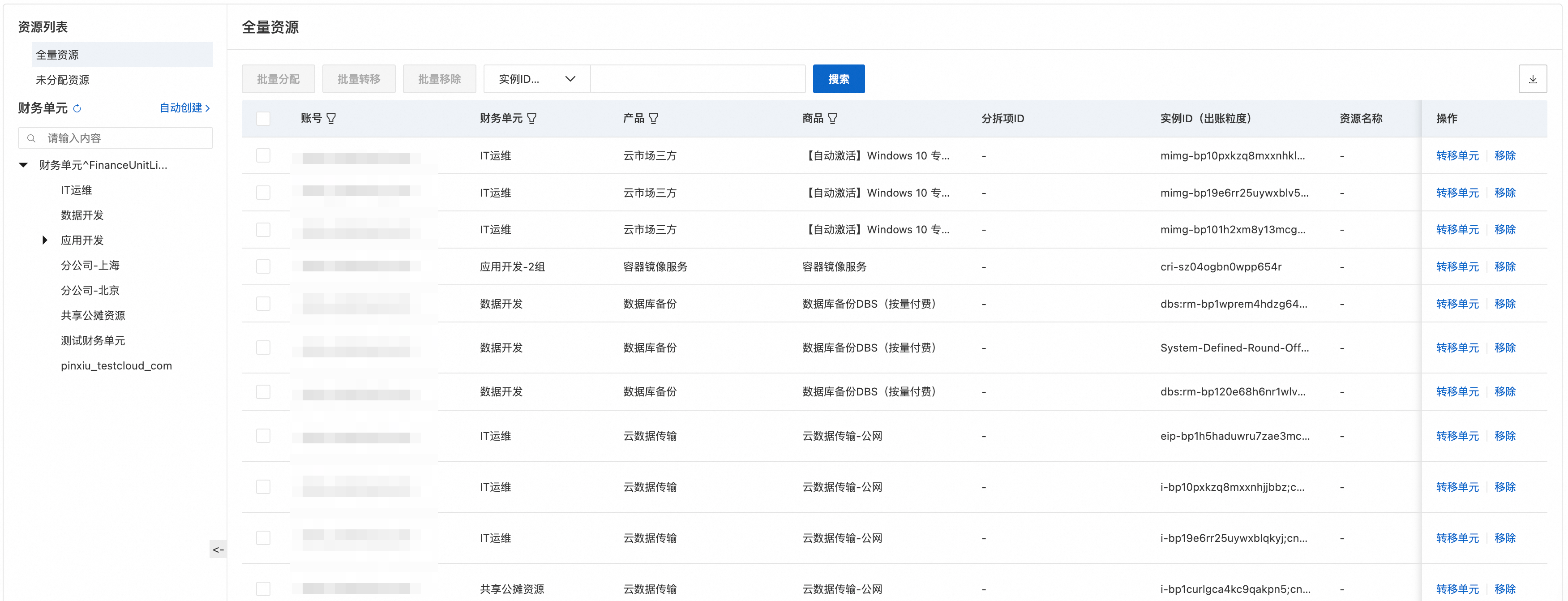Click the instance search text field
The width and height of the screenshot is (1568, 601).
click(697, 79)
